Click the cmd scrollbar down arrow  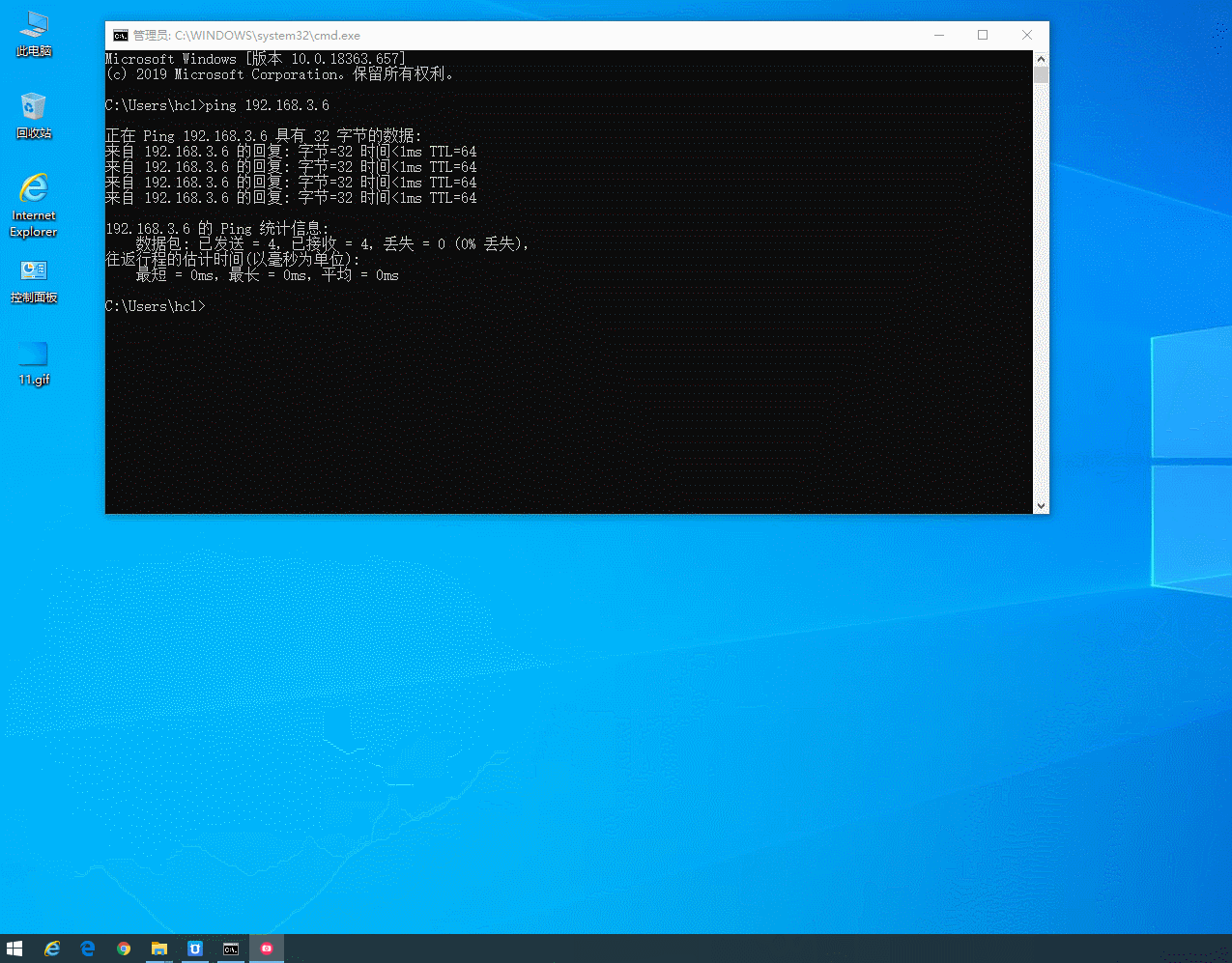[x=1041, y=505]
